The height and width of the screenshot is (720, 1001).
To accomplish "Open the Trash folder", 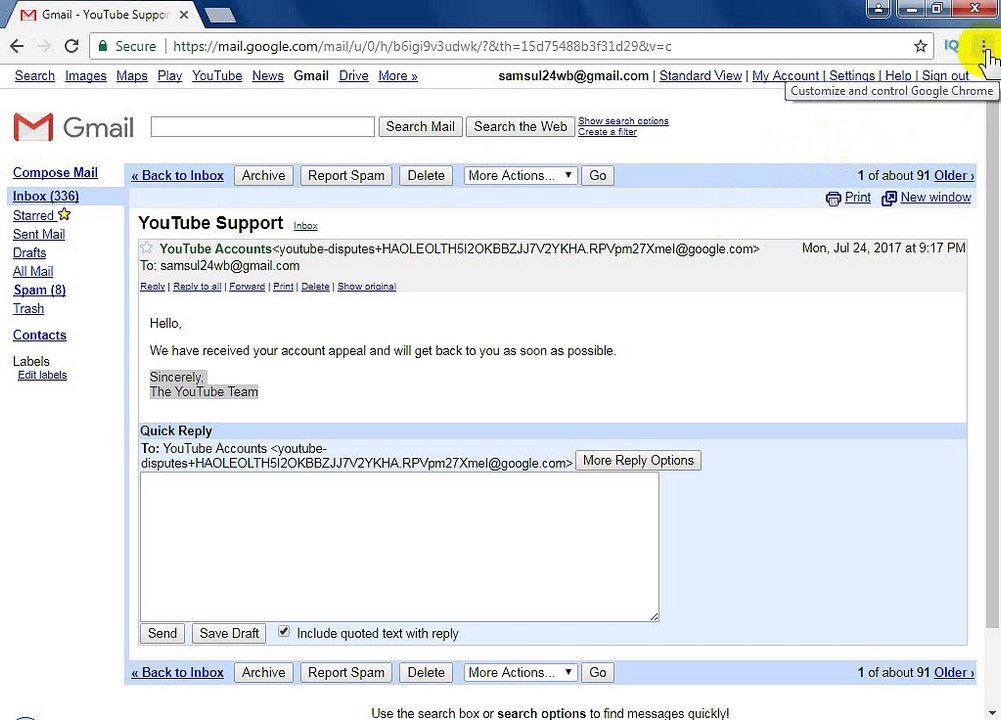I will tap(29, 308).
